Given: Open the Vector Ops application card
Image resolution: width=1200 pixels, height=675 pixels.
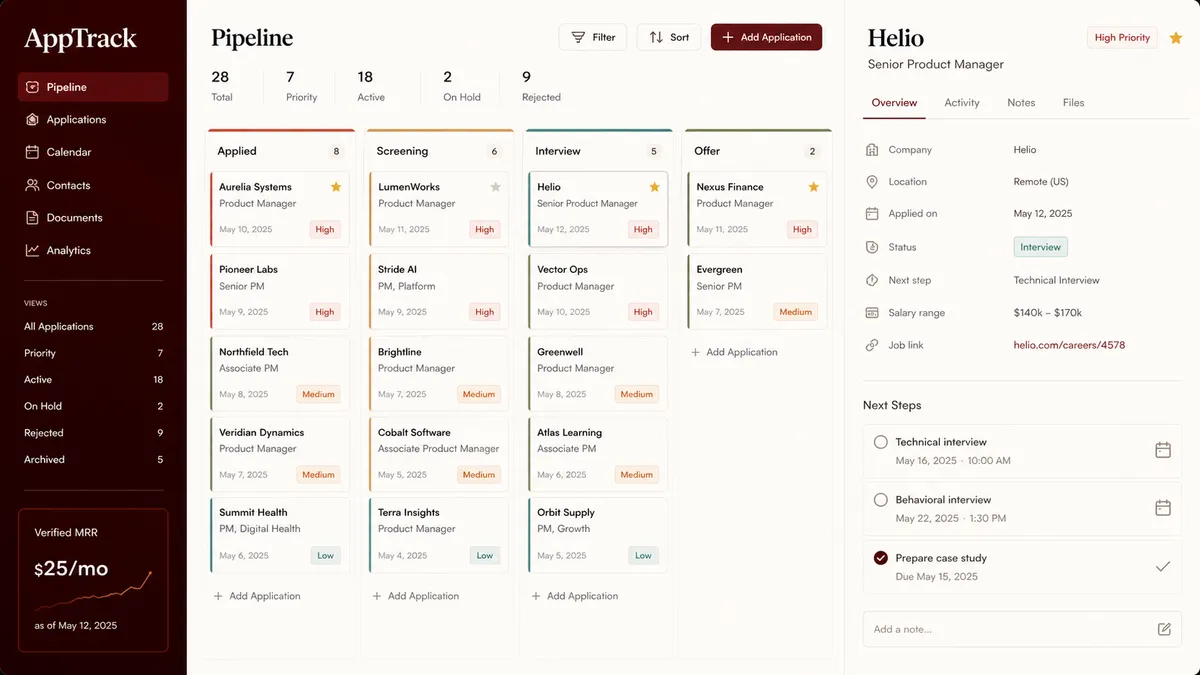Looking at the screenshot, I should [x=598, y=291].
